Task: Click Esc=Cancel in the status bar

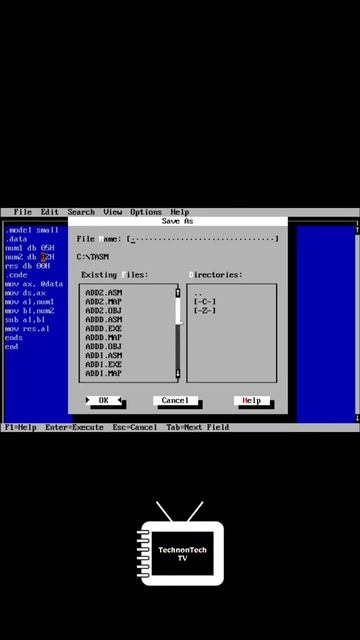Action: pos(135,427)
